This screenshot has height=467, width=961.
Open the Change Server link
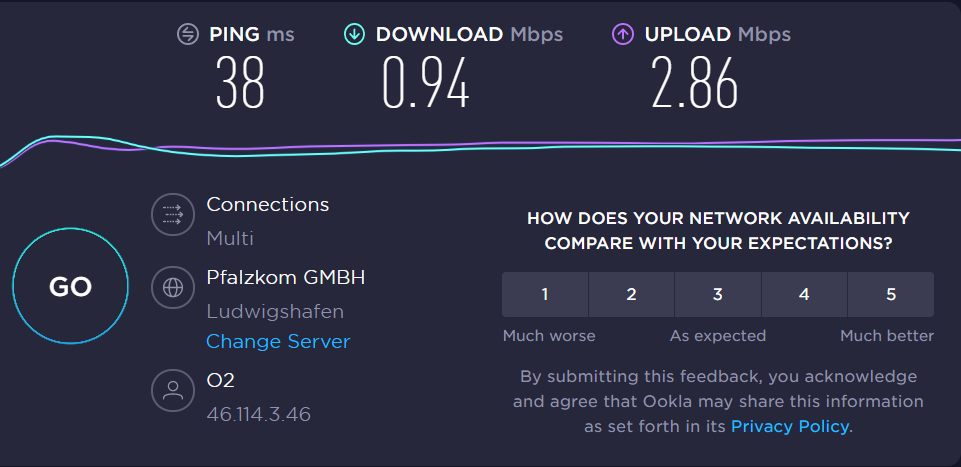[x=278, y=341]
